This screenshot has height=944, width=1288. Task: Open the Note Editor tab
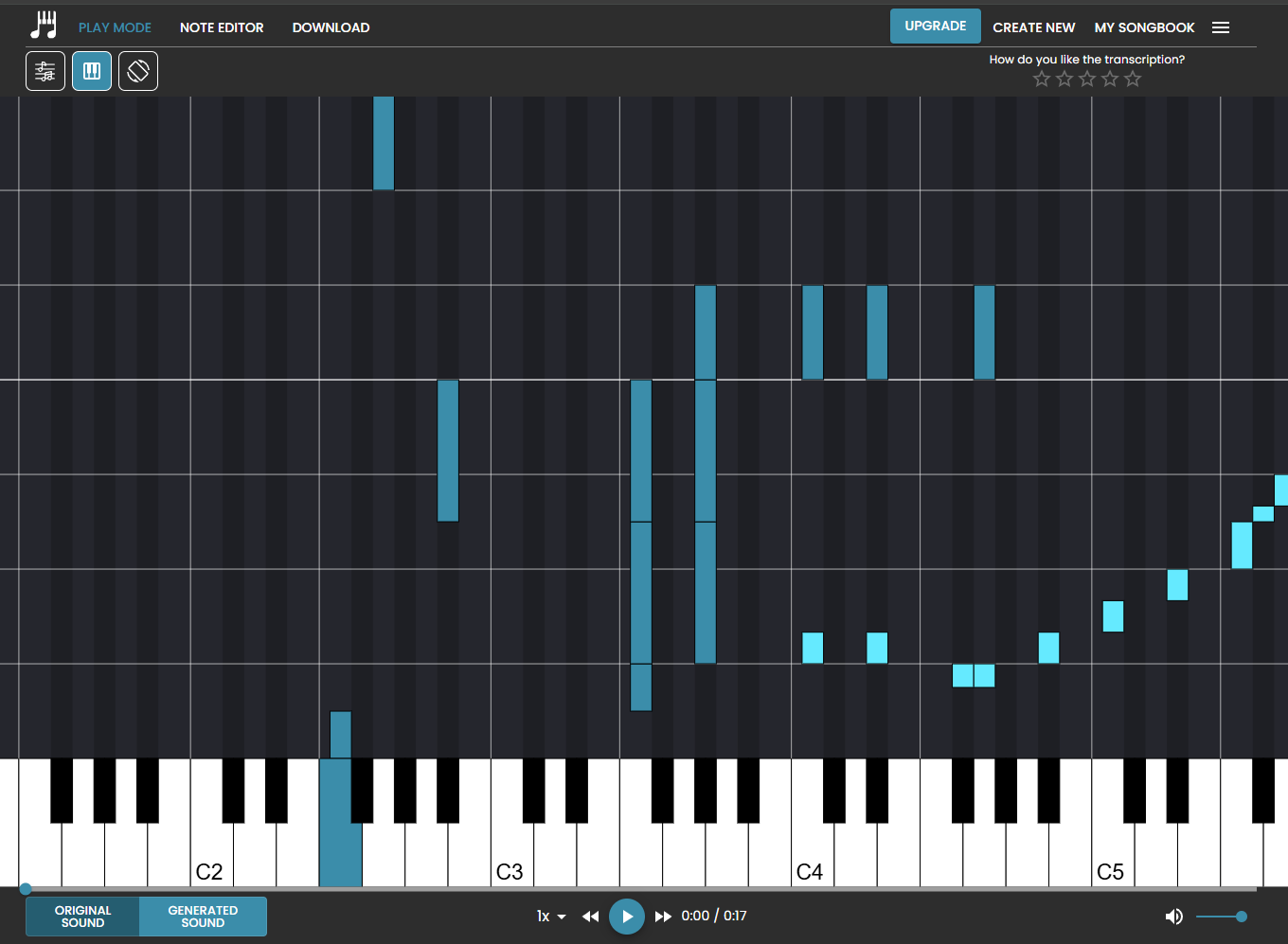tap(222, 27)
